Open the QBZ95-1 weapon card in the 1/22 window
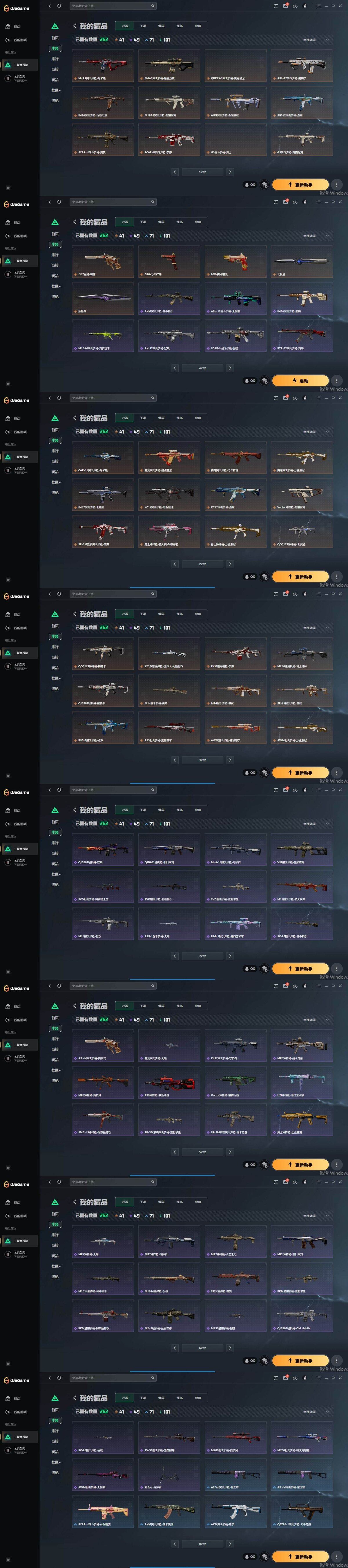 click(x=235, y=66)
